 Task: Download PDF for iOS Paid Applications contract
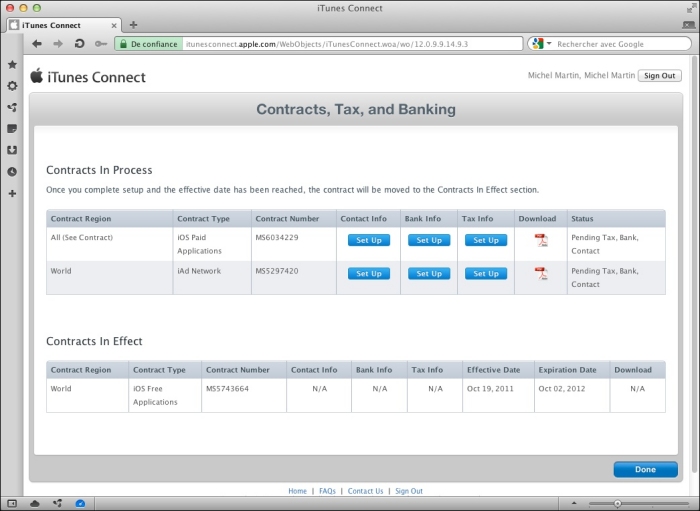point(541,240)
